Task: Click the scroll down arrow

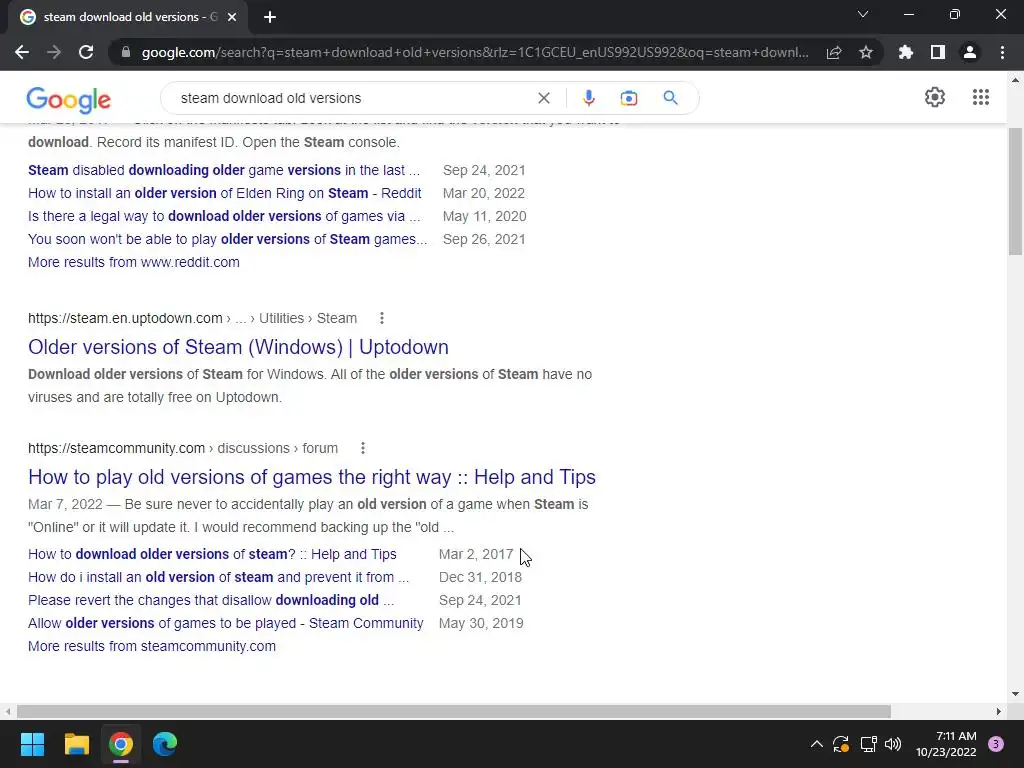Action: (x=1015, y=694)
